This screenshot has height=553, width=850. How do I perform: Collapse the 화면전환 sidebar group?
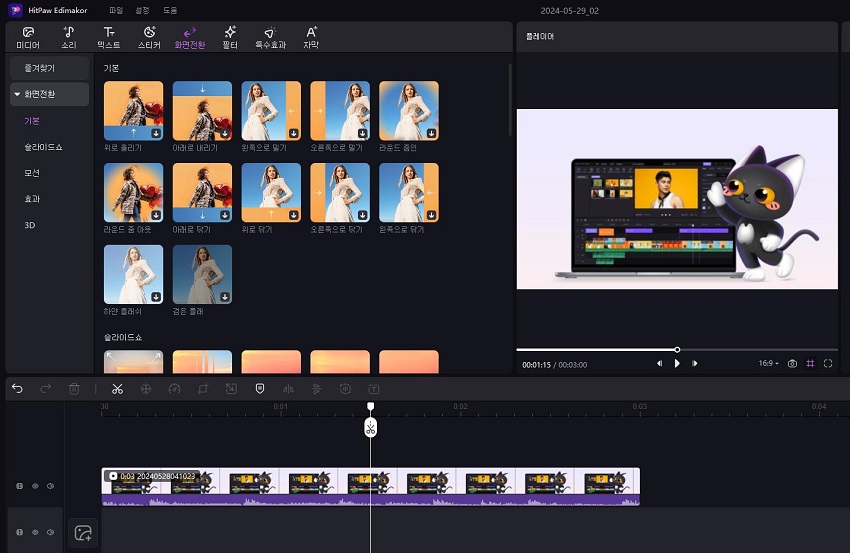17,94
